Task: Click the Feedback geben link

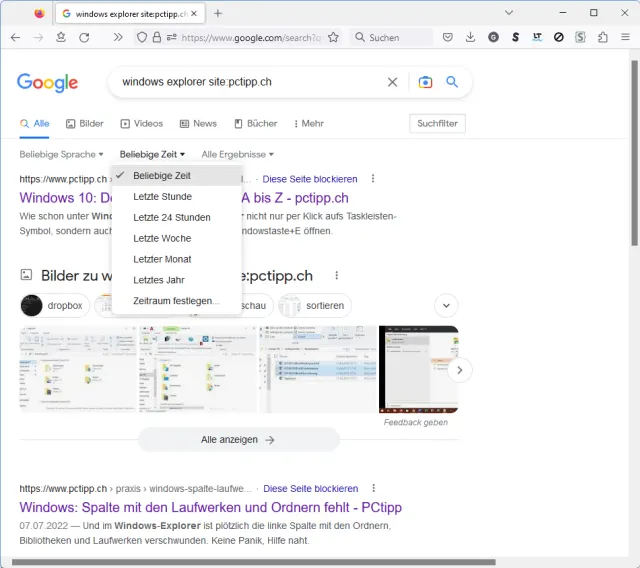Action: coord(416,422)
